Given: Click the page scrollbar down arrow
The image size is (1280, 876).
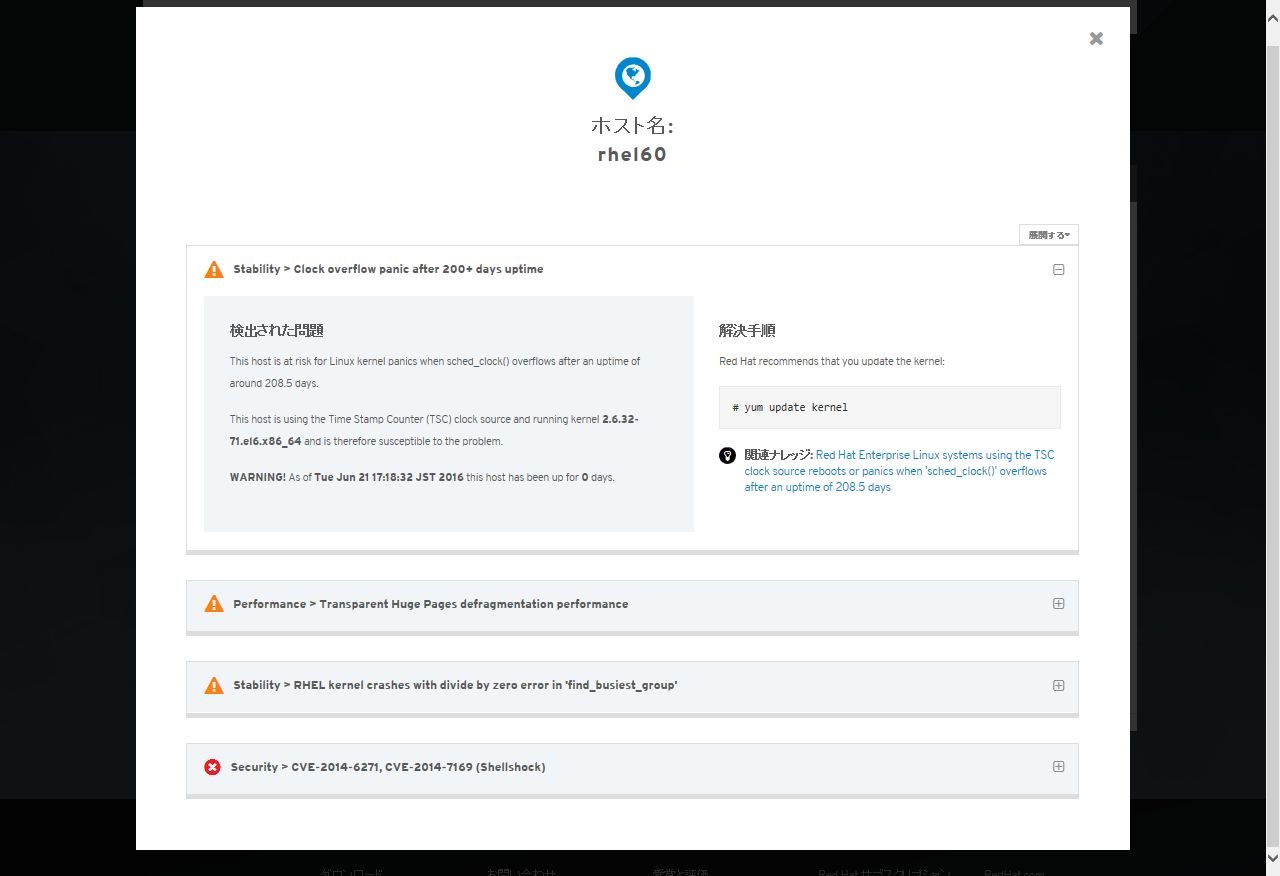Looking at the screenshot, I should click(x=1272, y=858).
